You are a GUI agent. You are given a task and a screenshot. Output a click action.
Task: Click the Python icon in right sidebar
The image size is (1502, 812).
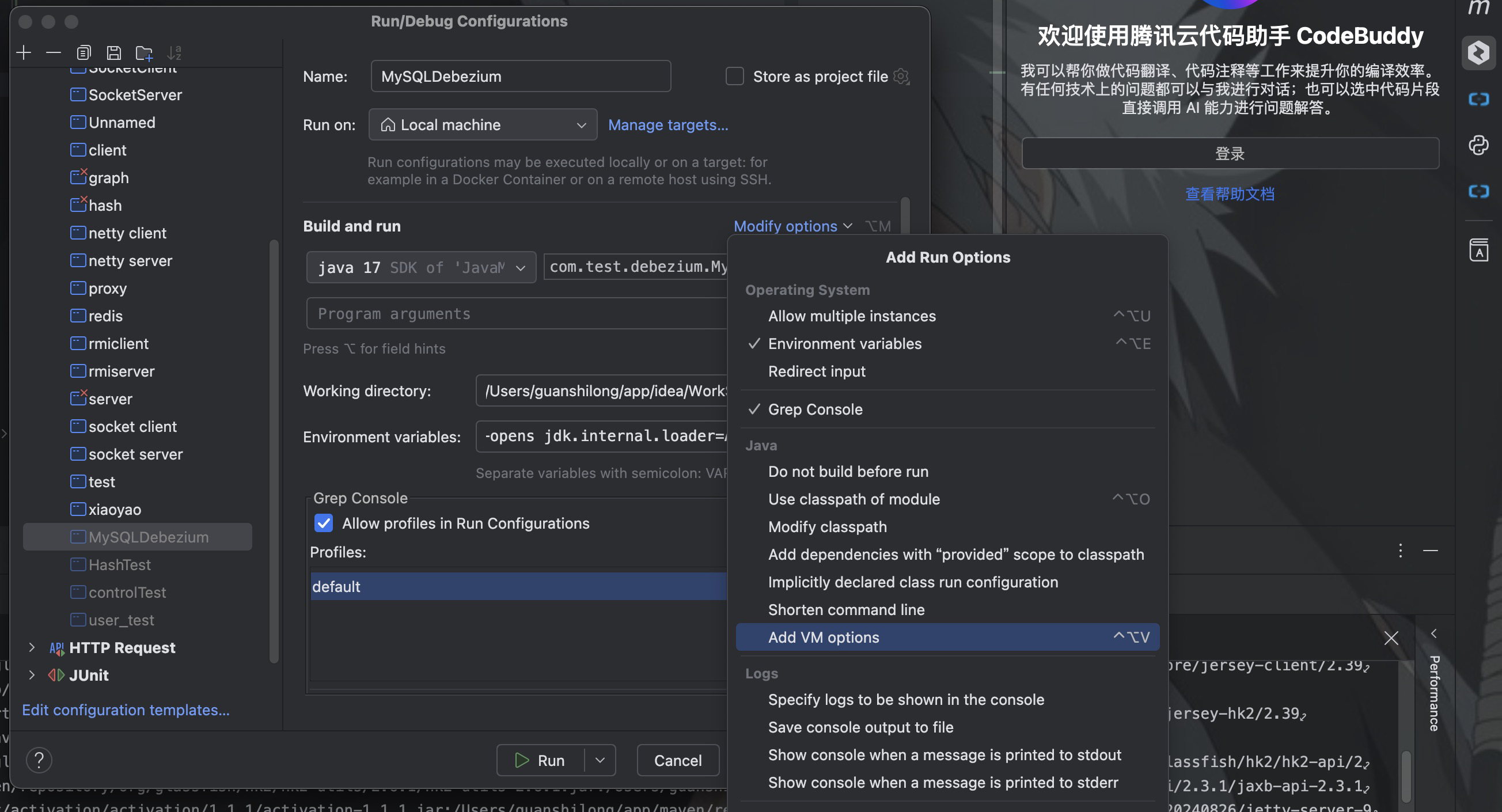click(1478, 145)
